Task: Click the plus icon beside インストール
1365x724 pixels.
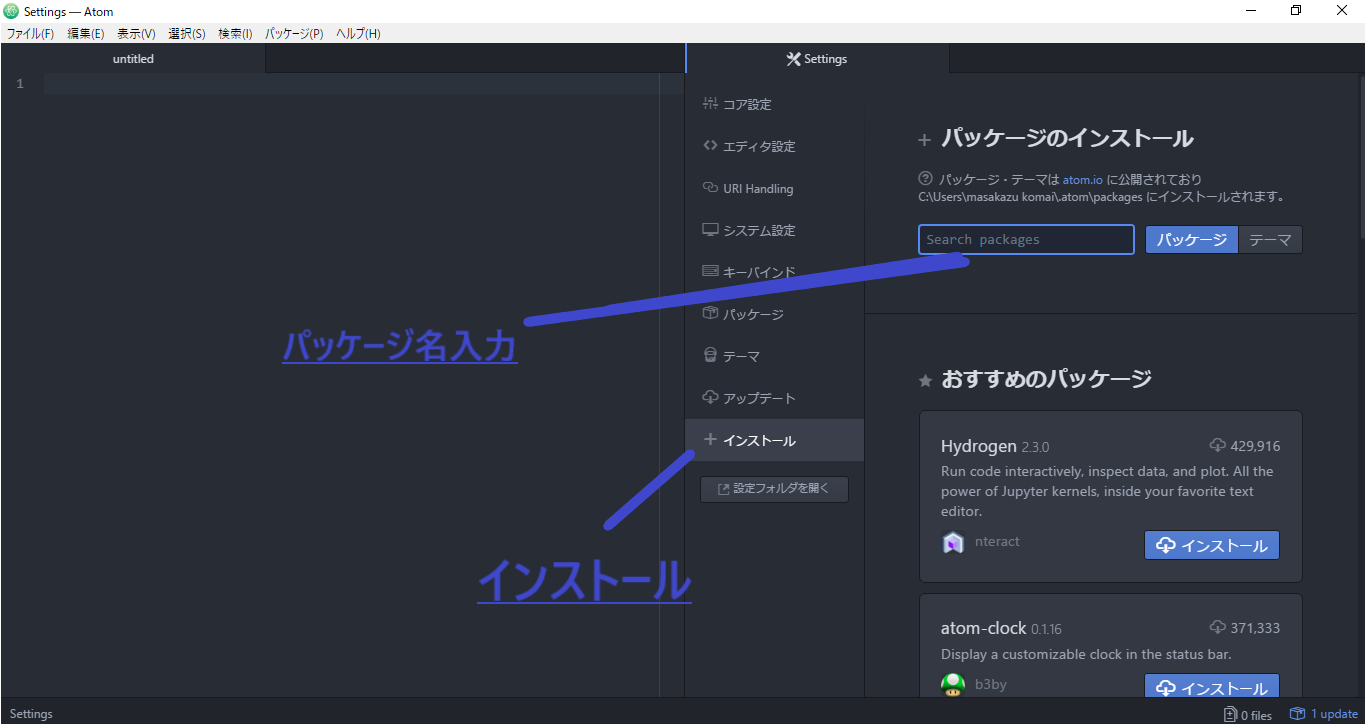Action: point(710,439)
